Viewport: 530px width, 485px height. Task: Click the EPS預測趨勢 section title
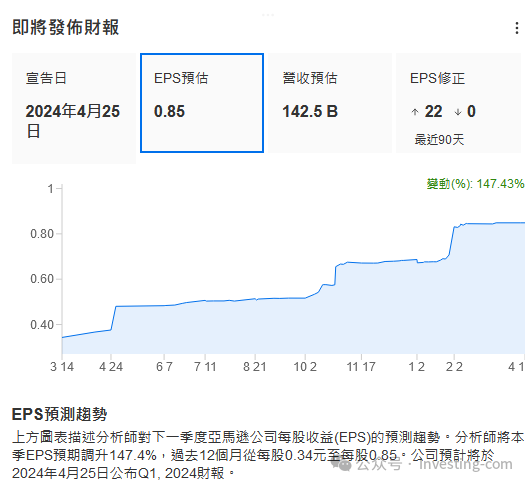59,414
